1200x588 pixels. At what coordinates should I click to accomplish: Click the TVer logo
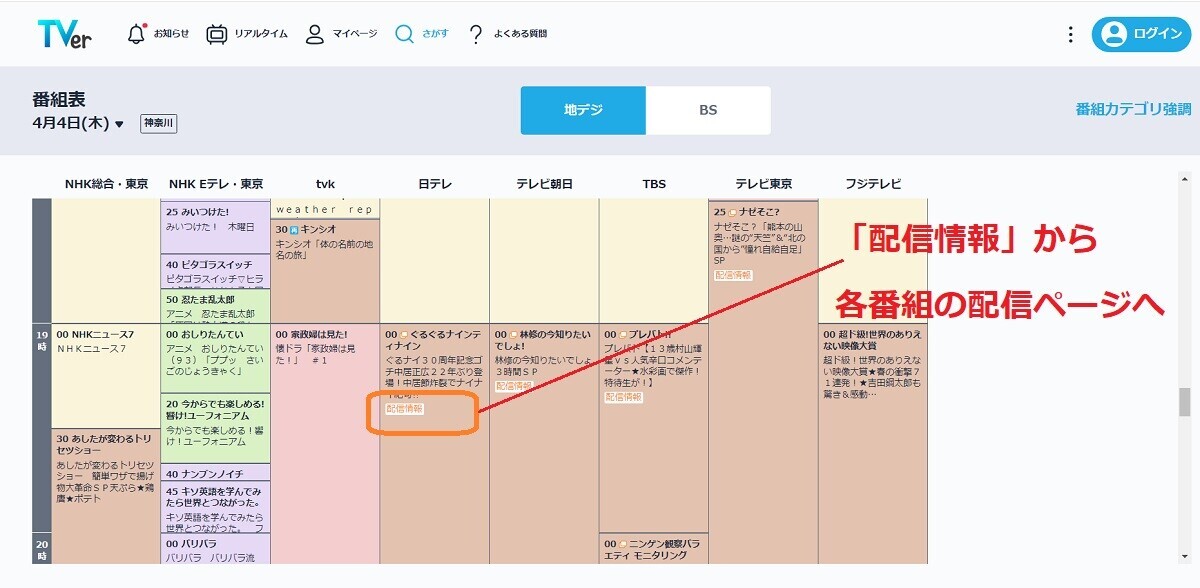click(x=65, y=32)
